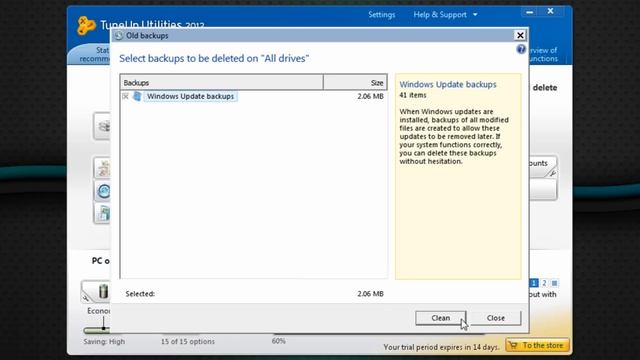Expand the Help & Support dropdown arrow
Image resolution: width=640 pixels, height=360 pixels.
point(475,15)
